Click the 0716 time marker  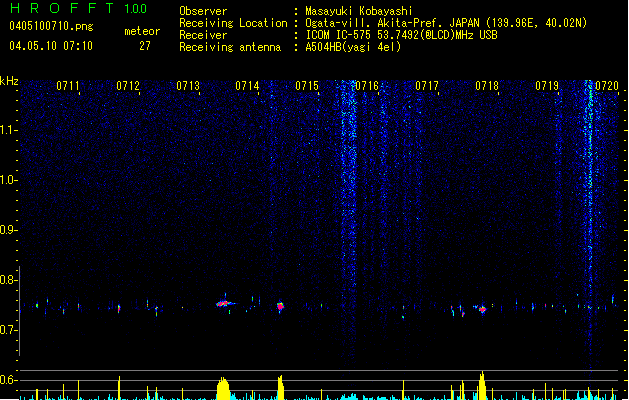[x=367, y=86]
